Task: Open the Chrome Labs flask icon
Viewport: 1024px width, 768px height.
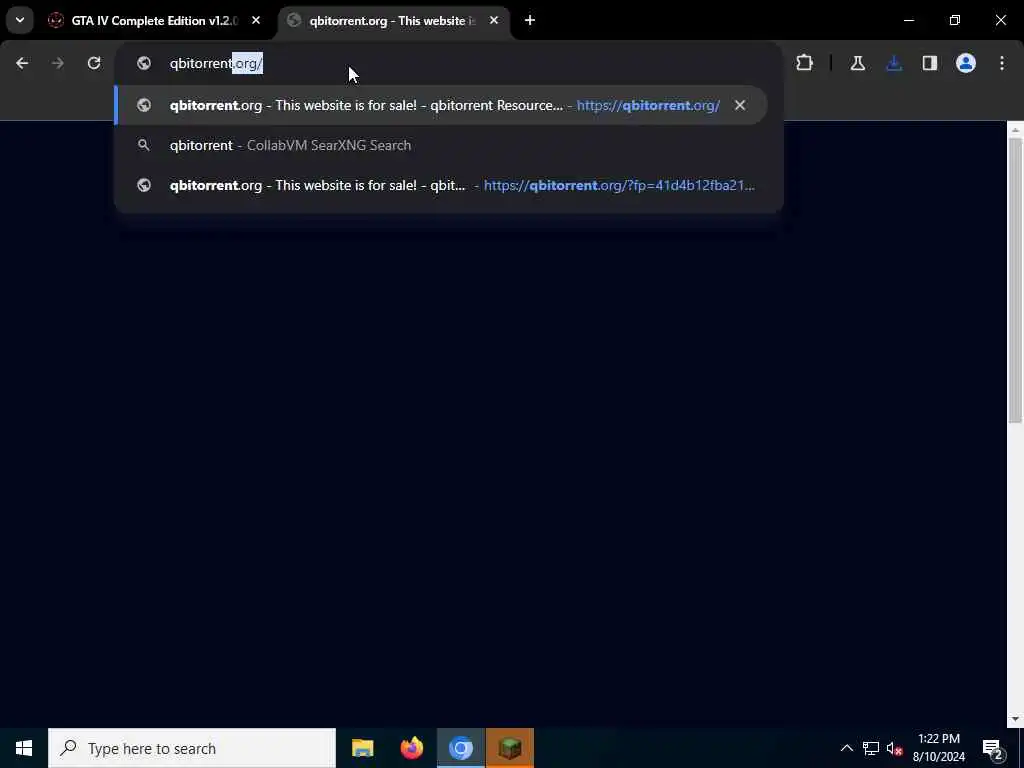Action: (857, 63)
